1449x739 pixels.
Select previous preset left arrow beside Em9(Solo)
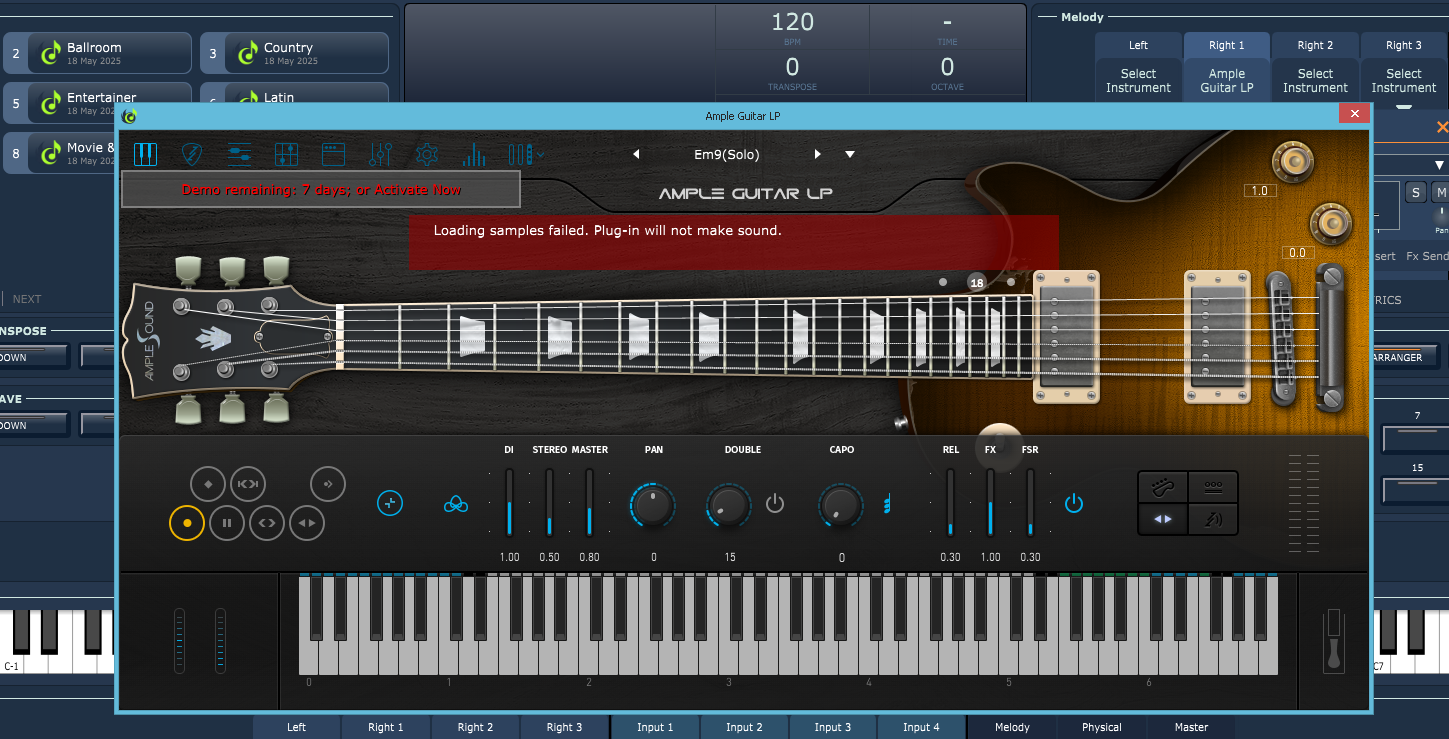pyautogui.click(x=636, y=154)
